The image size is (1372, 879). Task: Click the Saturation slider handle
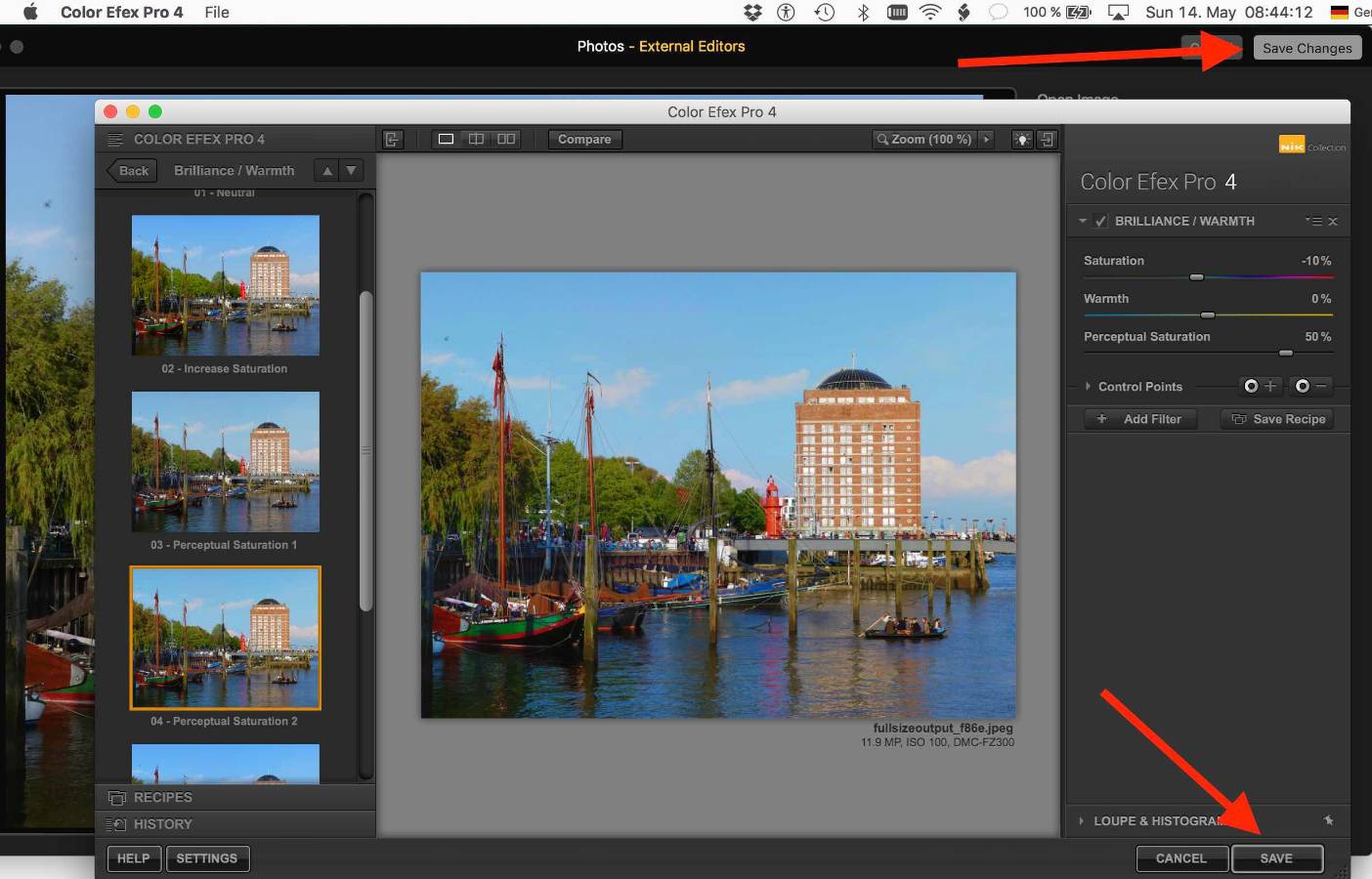[x=1196, y=277]
